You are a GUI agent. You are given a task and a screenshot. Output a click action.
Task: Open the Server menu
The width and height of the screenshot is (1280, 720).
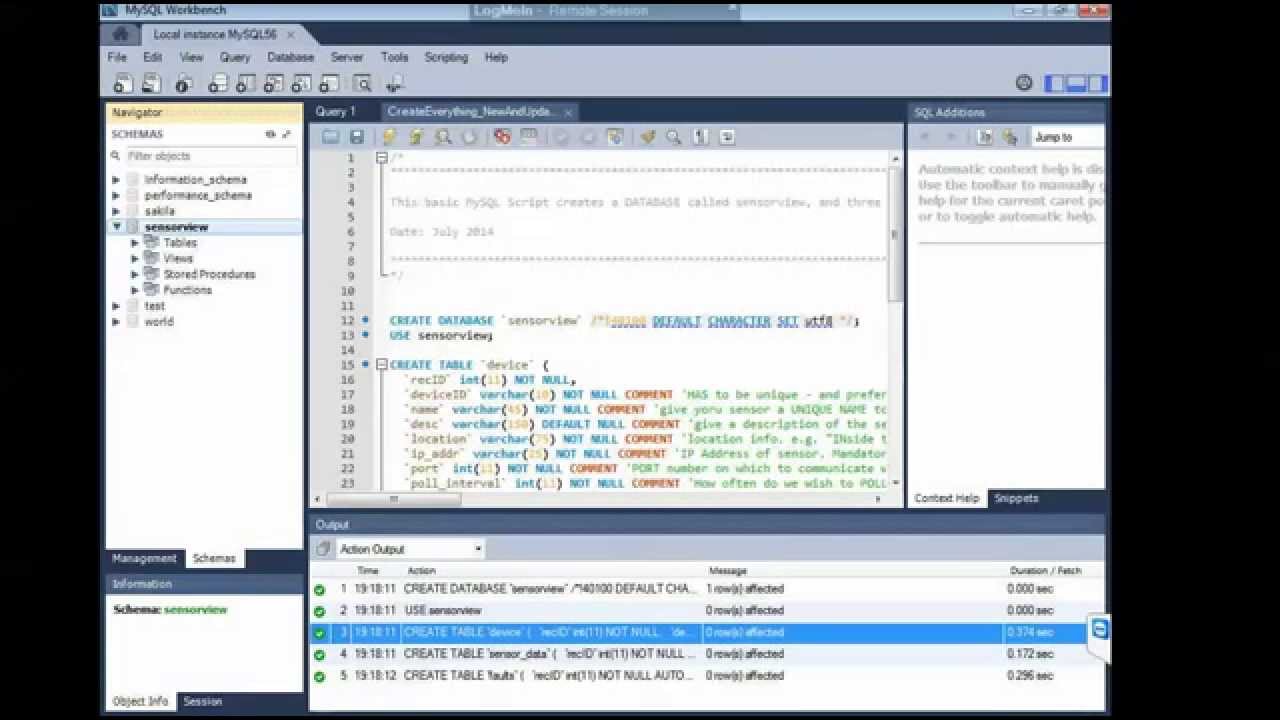tap(347, 58)
